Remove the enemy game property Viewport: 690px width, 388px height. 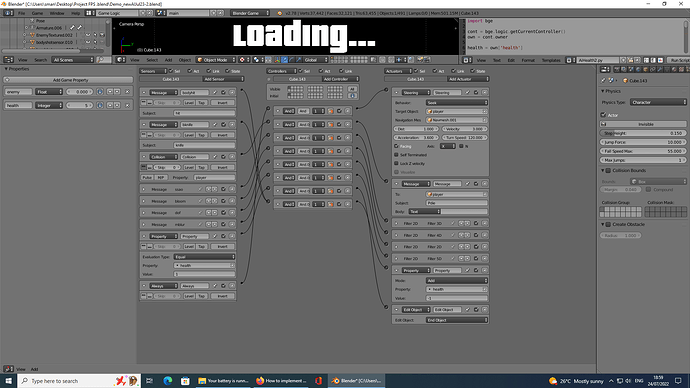click(x=127, y=92)
